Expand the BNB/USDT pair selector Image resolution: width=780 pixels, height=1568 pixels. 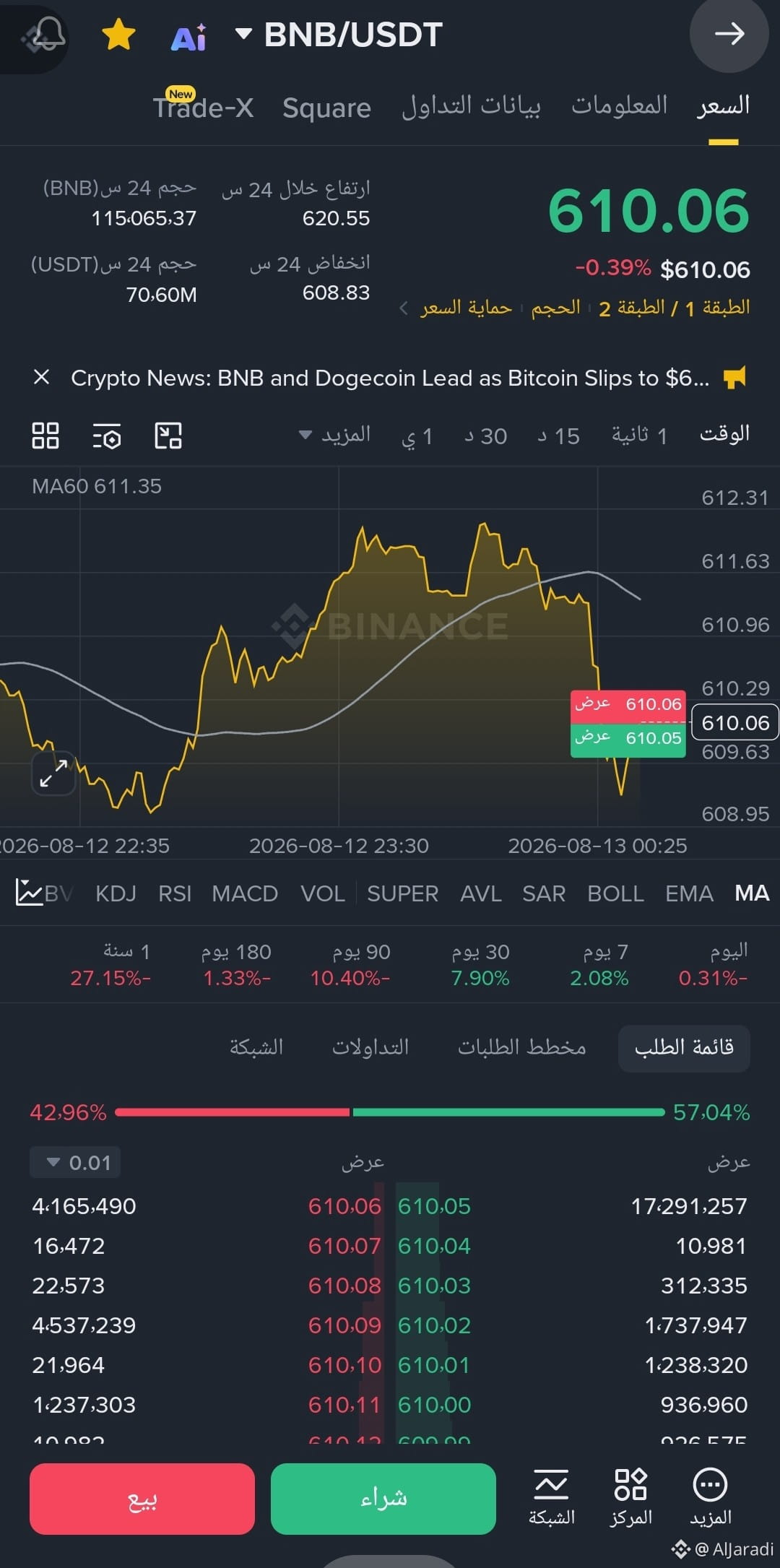click(340, 35)
